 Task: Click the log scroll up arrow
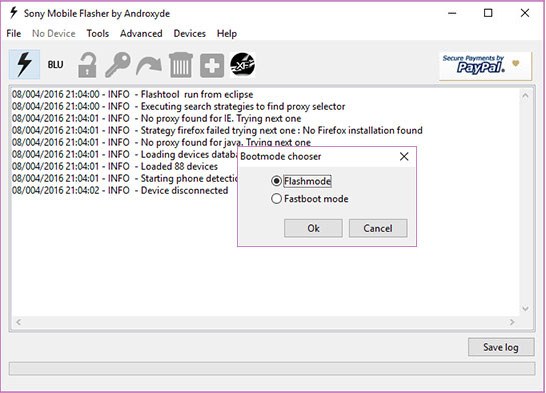coord(525,96)
